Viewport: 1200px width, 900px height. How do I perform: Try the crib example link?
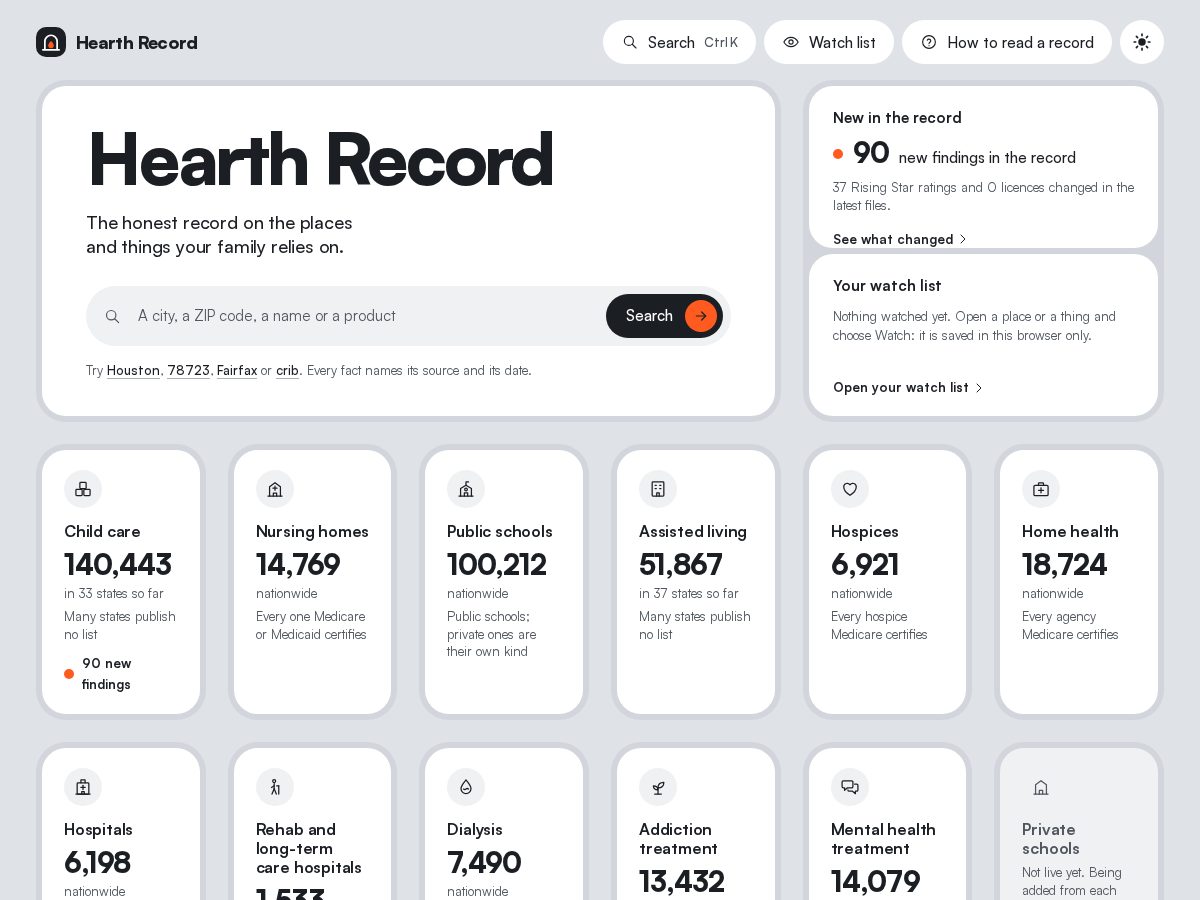(287, 370)
